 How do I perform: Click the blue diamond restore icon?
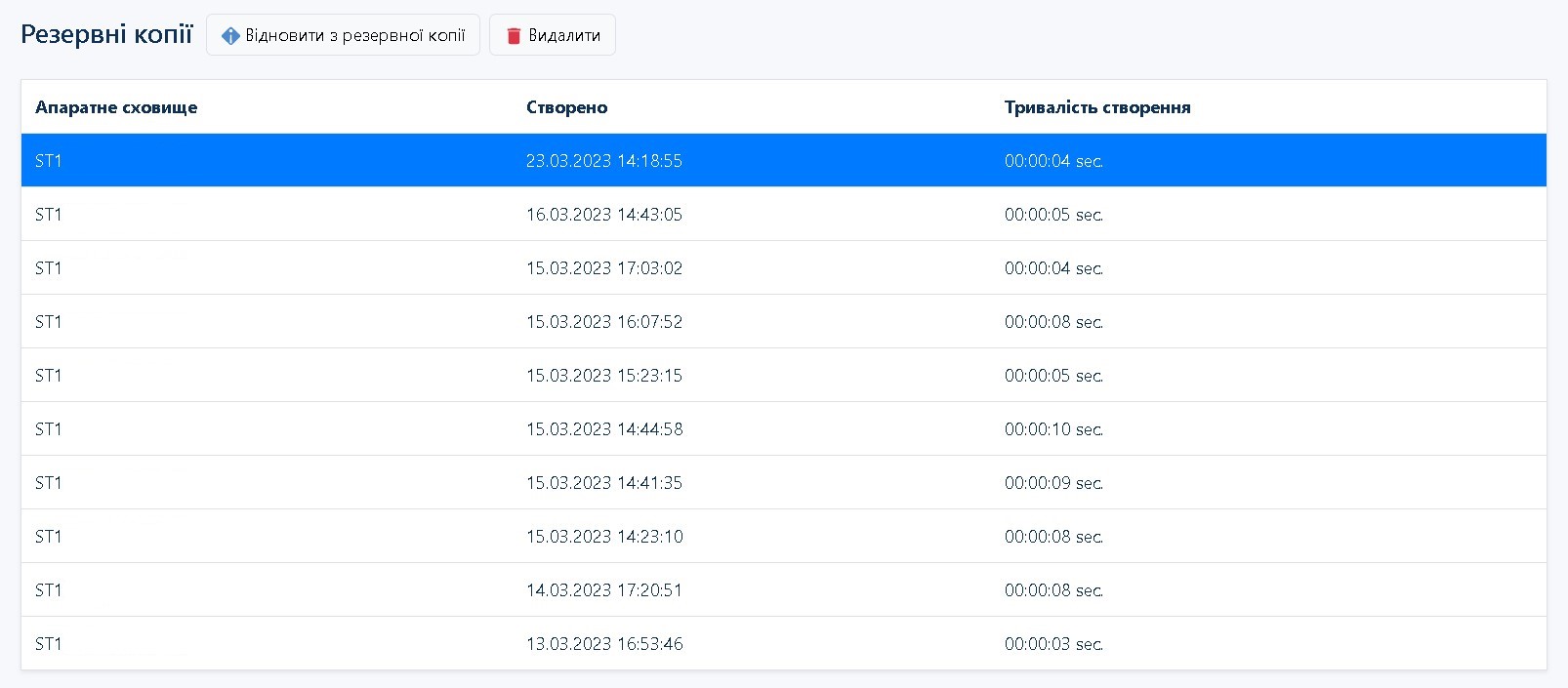[230, 36]
